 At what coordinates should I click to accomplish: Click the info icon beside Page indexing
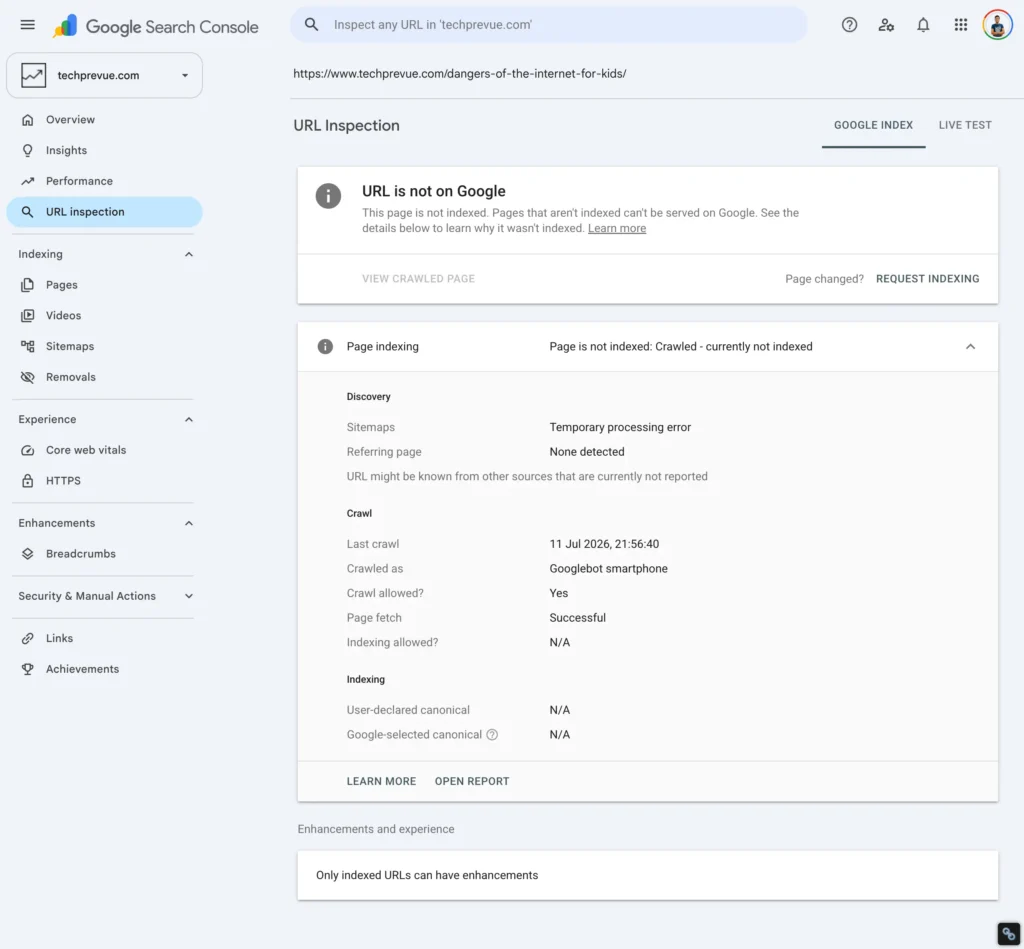click(x=325, y=347)
